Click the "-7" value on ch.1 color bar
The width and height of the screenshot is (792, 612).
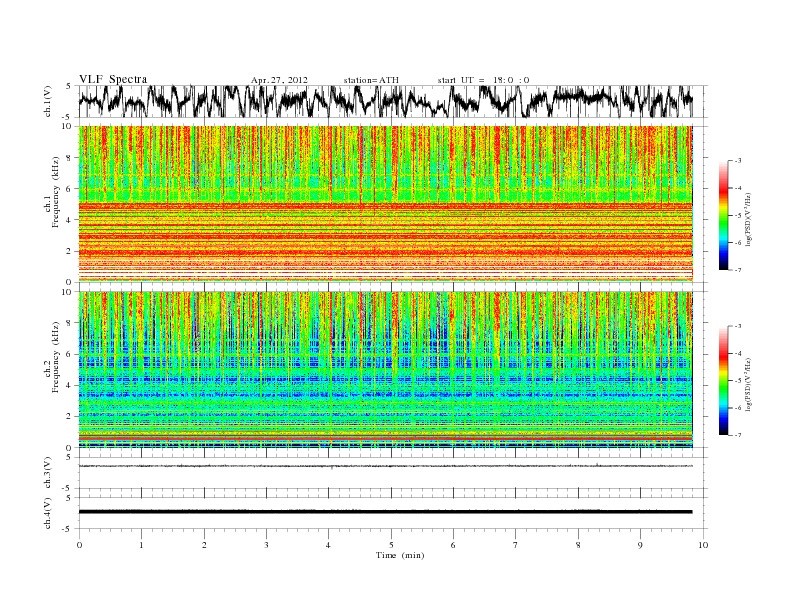(737, 270)
